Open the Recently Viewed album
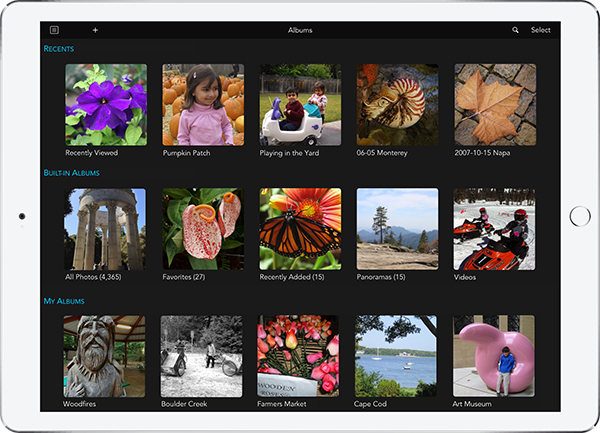 [106, 105]
